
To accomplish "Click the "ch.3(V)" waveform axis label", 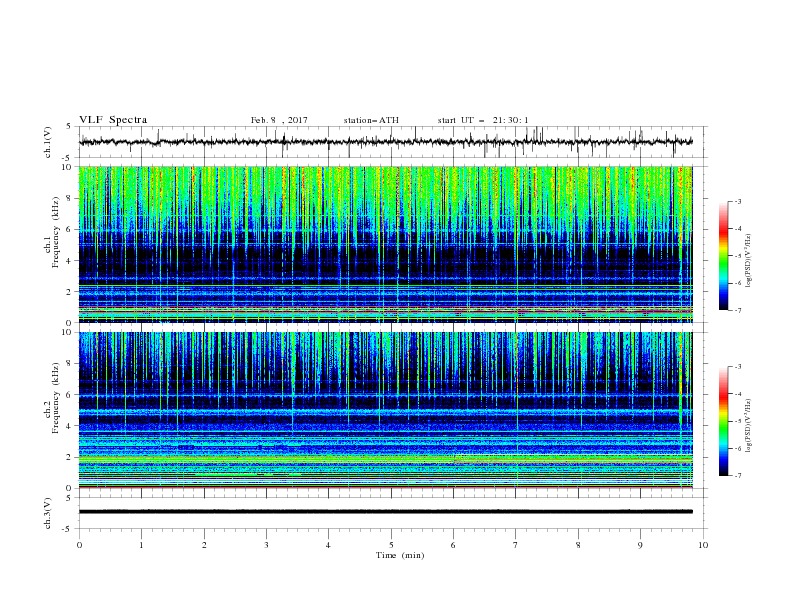I will point(48,513).
